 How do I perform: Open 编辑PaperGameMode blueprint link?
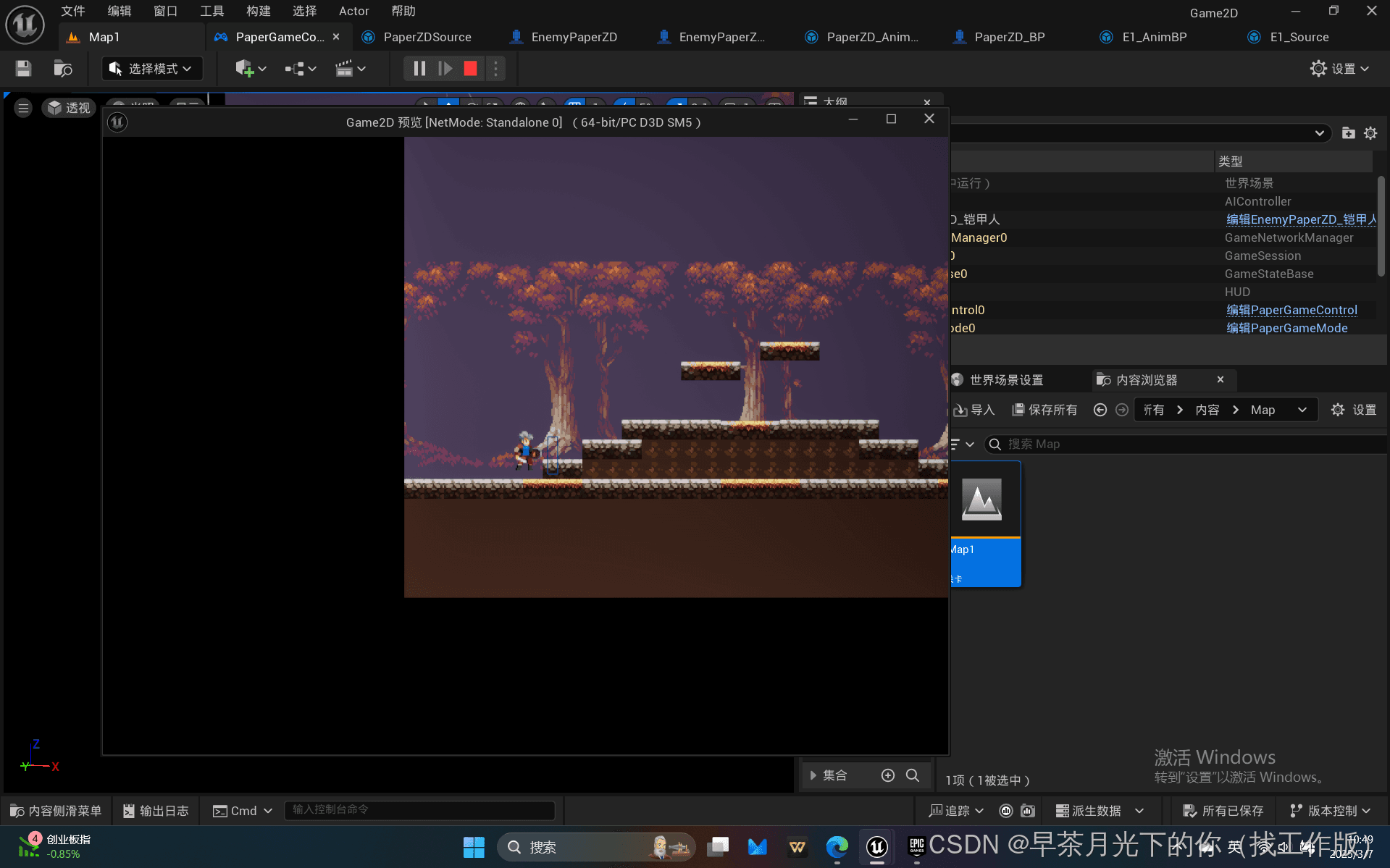[1286, 328]
